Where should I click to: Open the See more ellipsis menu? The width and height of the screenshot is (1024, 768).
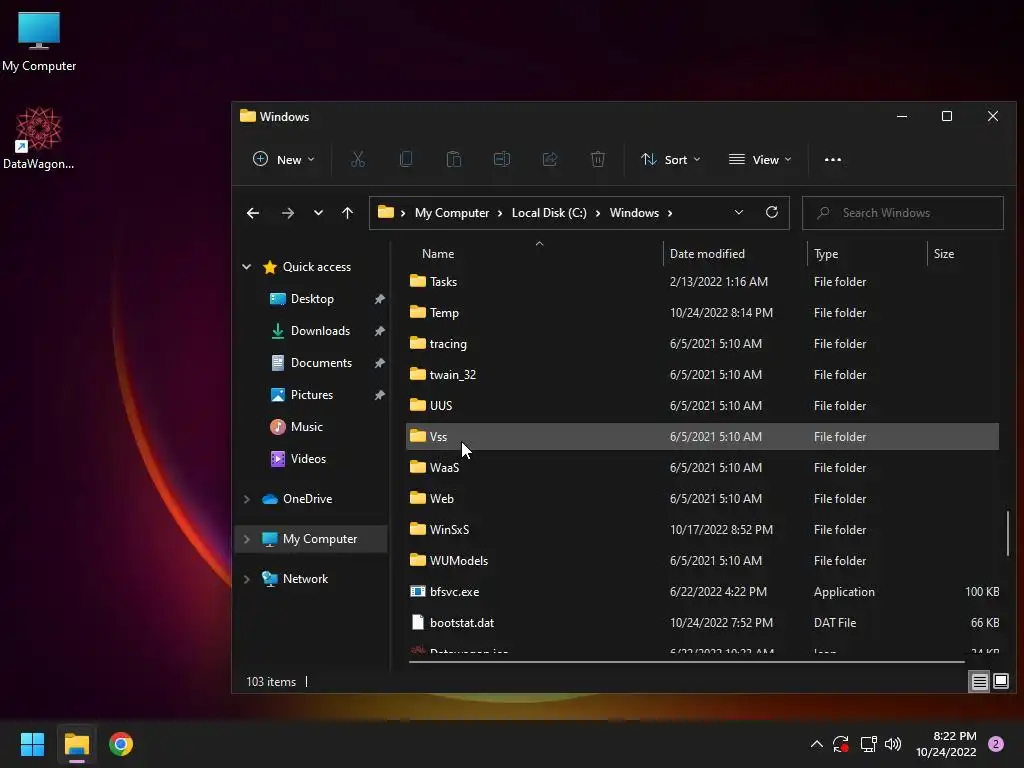coord(833,159)
